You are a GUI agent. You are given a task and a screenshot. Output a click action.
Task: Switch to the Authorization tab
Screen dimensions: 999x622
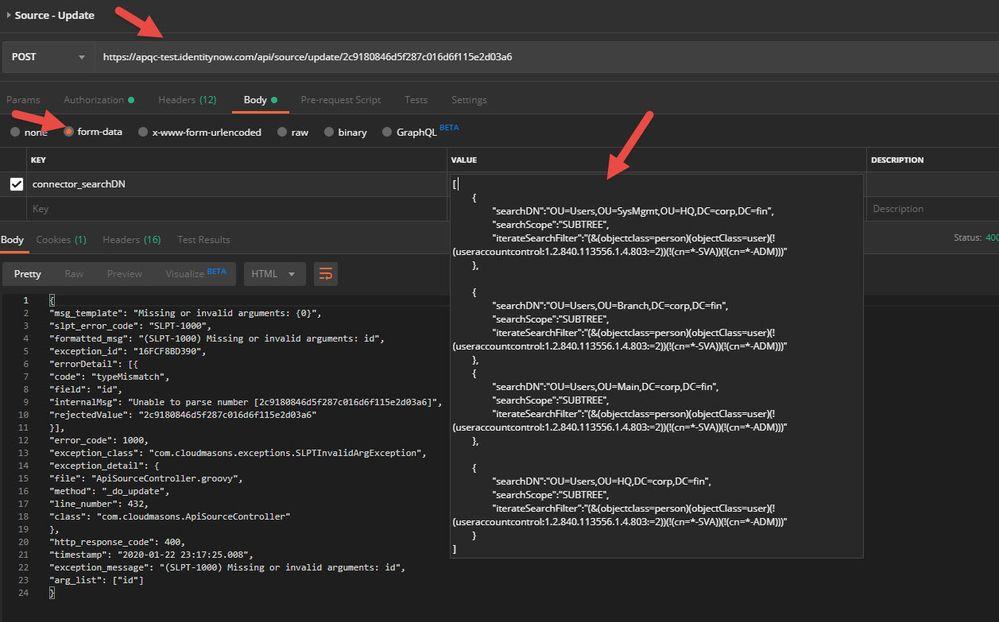[94, 100]
